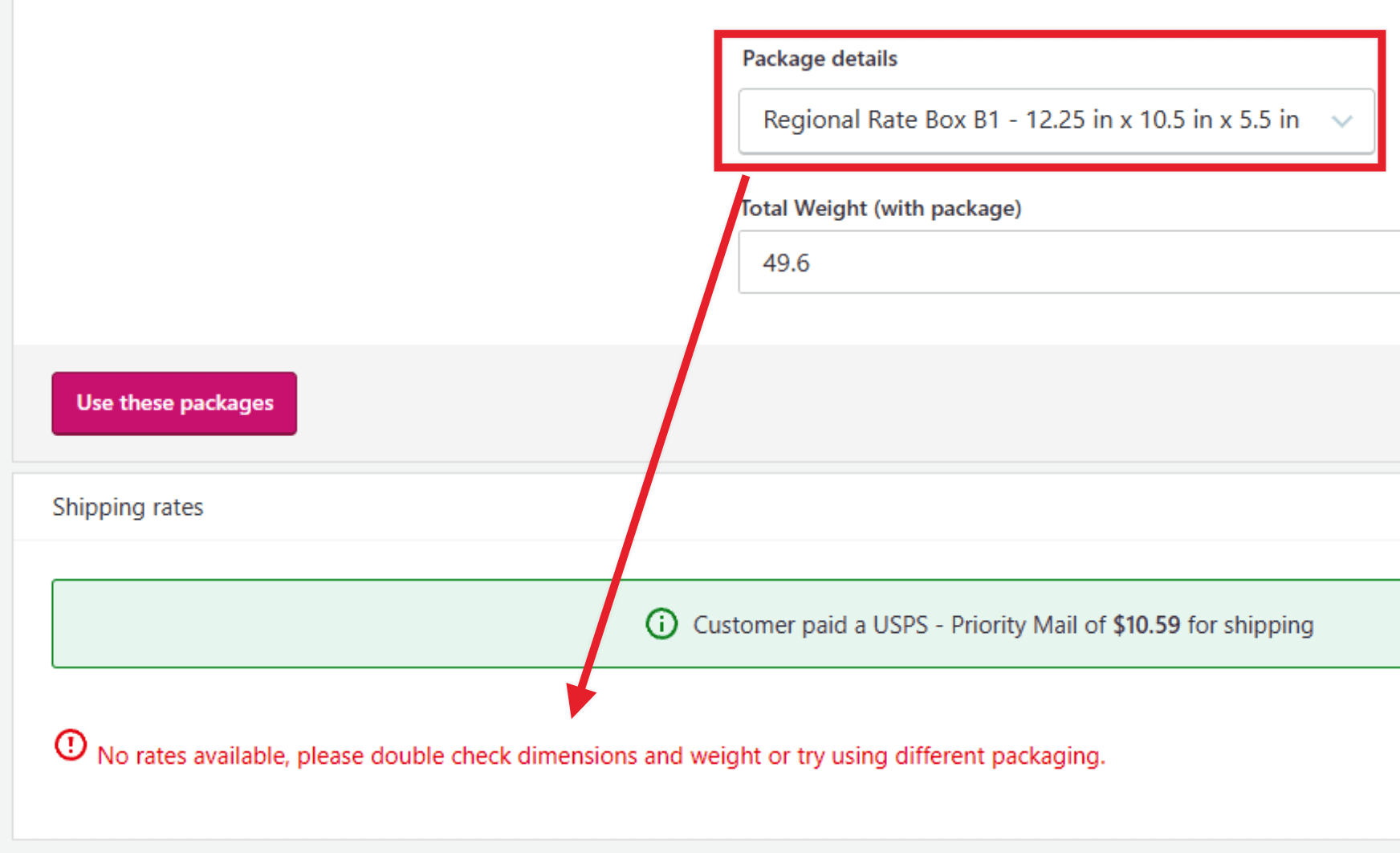
Task: Click the dropdown chevron on Package details
Action: point(1342,122)
